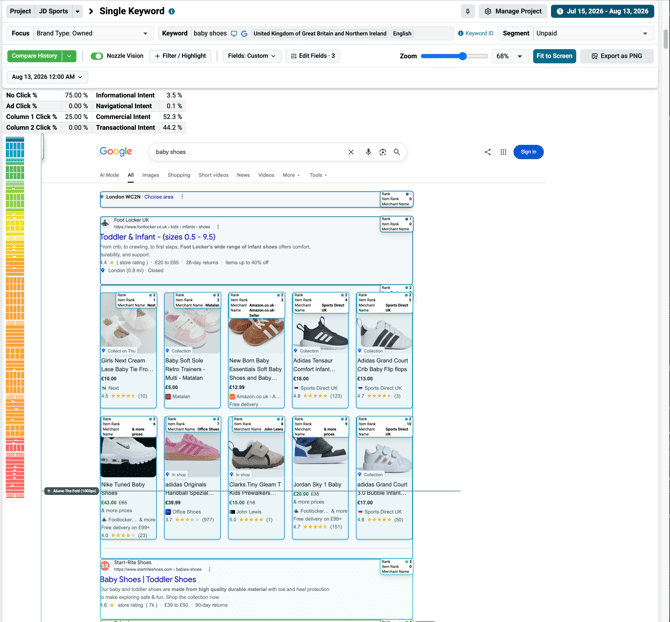
Task: Click the desktop device icon beside baby shoes
Action: point(234,33)
